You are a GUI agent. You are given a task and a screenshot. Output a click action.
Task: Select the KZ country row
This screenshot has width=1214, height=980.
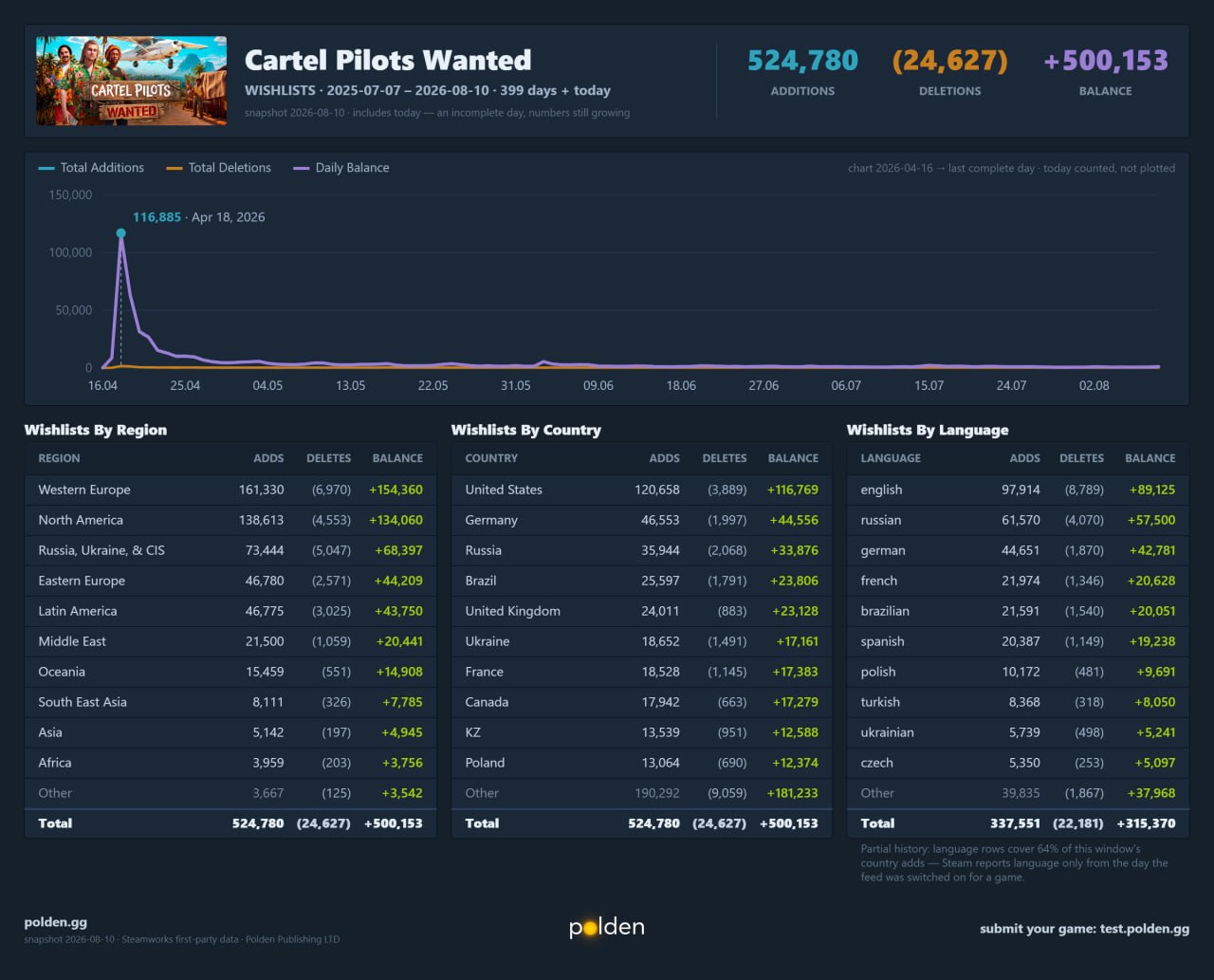coord(642,732)
